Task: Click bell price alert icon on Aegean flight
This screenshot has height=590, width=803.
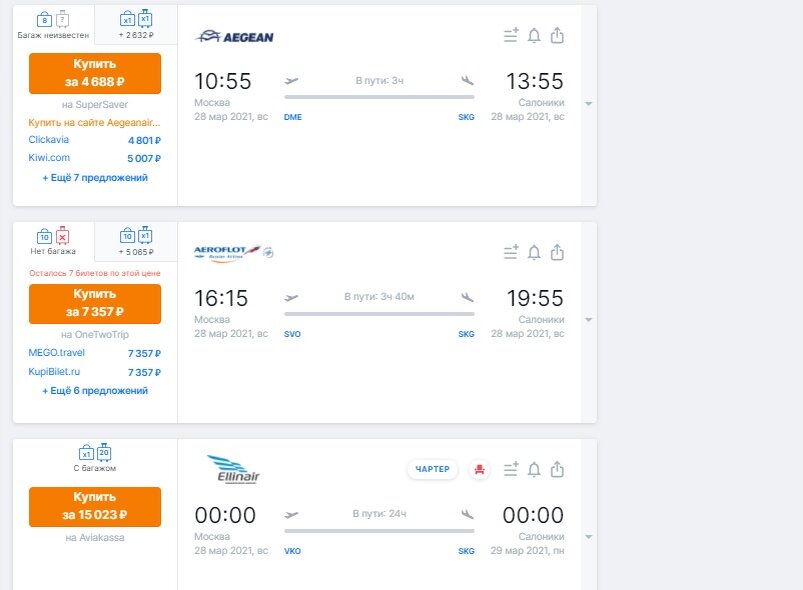Action: 534,36
